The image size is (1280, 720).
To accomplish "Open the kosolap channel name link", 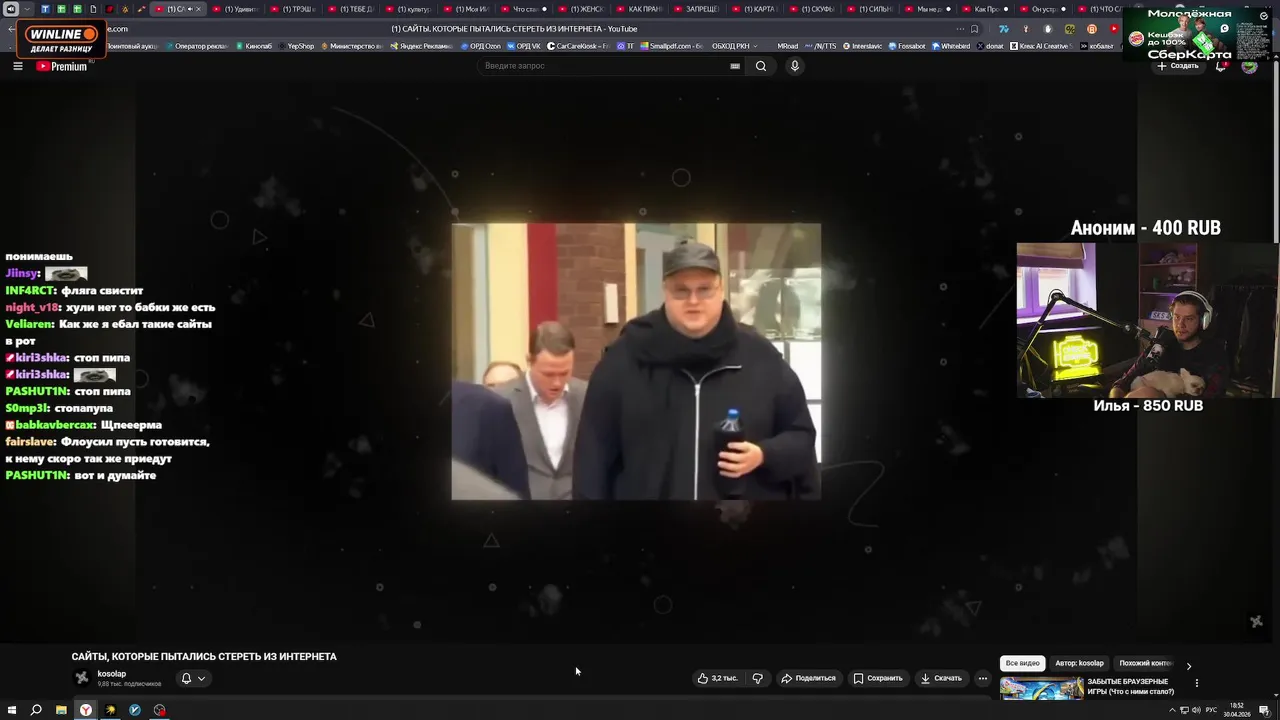I will click(112, 674).
